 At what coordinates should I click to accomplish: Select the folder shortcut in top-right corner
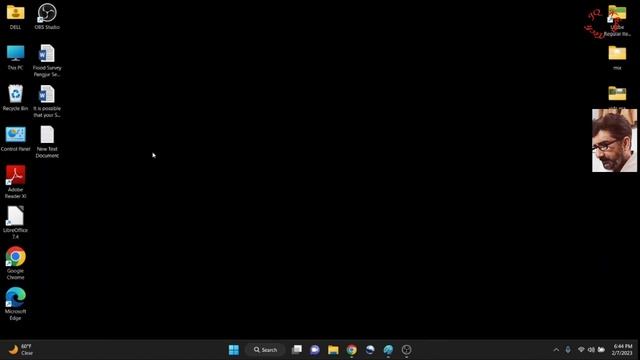coord(617,20)
